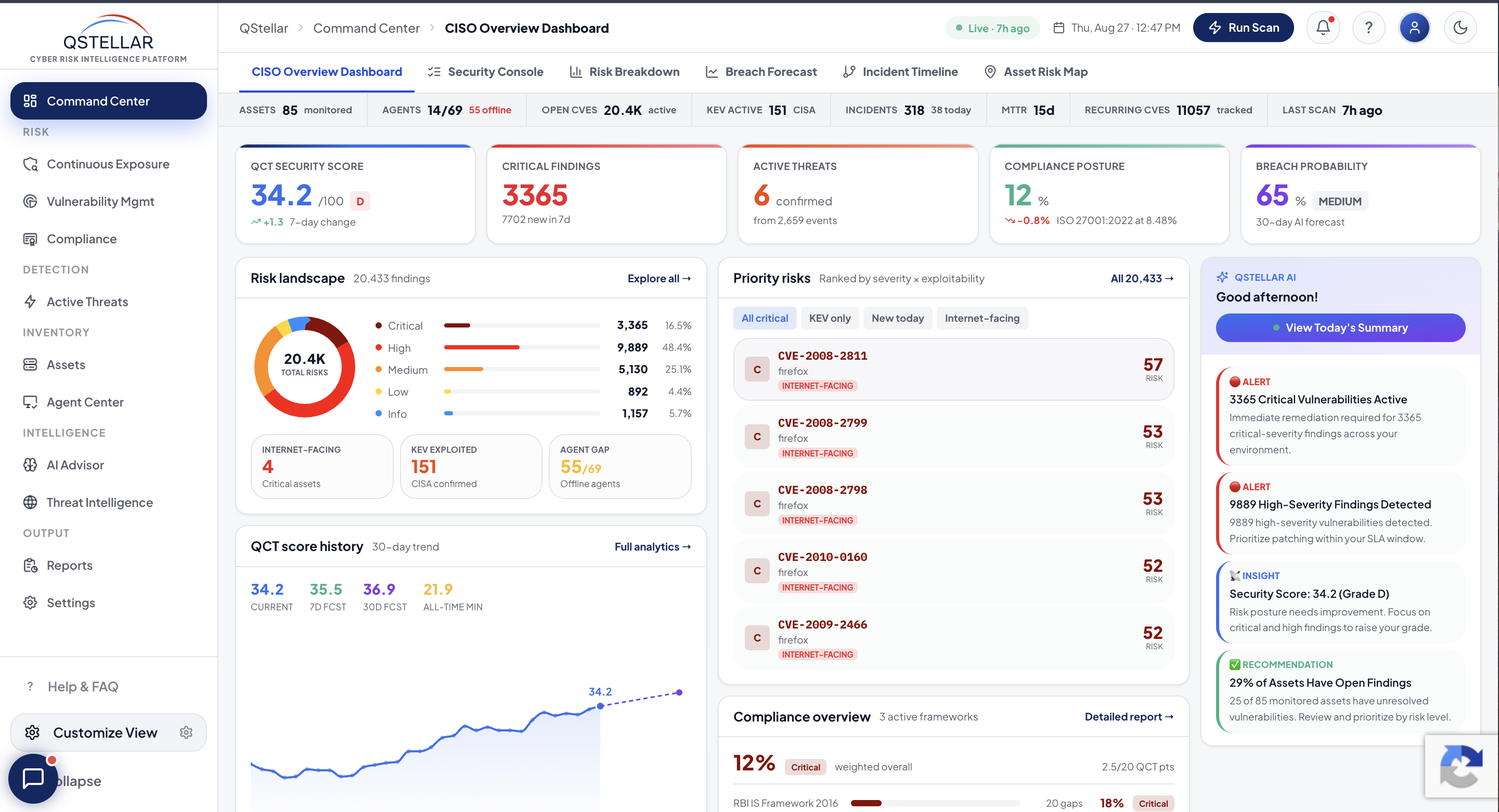
Task: Click the Customize View button
Action: (108, 732)
